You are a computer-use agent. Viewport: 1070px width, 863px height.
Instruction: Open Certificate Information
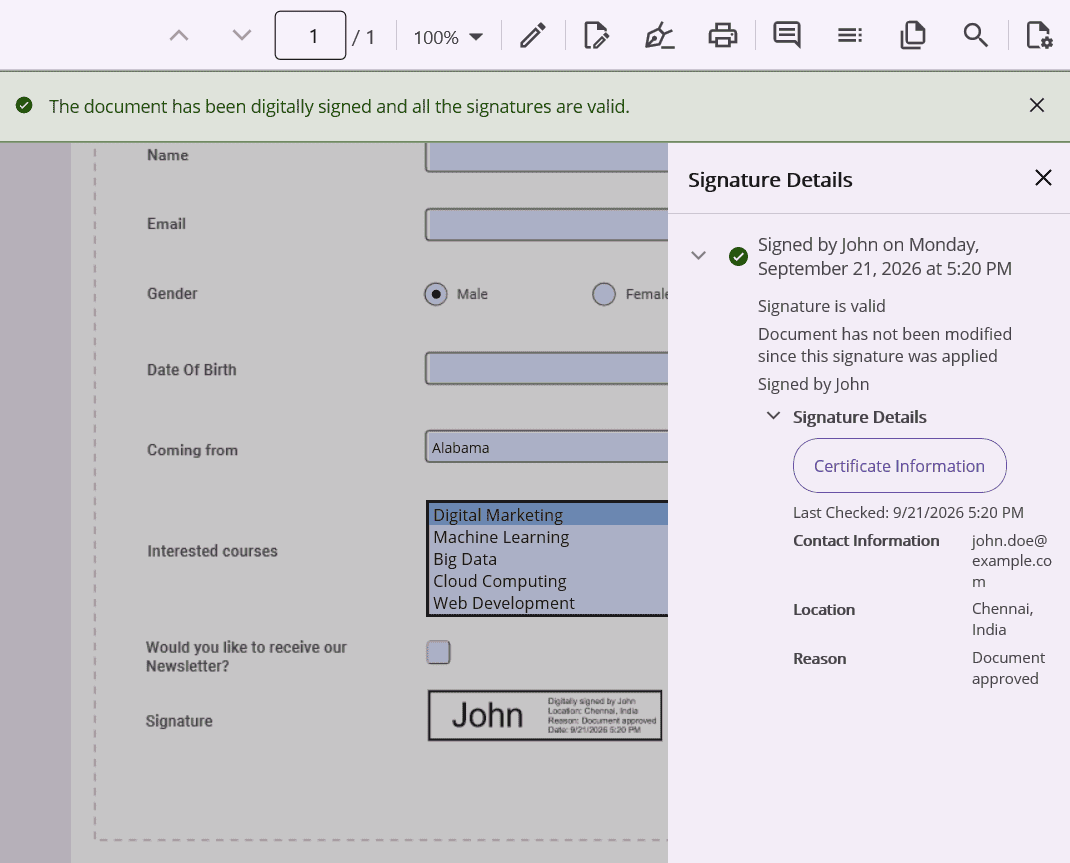click(x=899, y=466)
